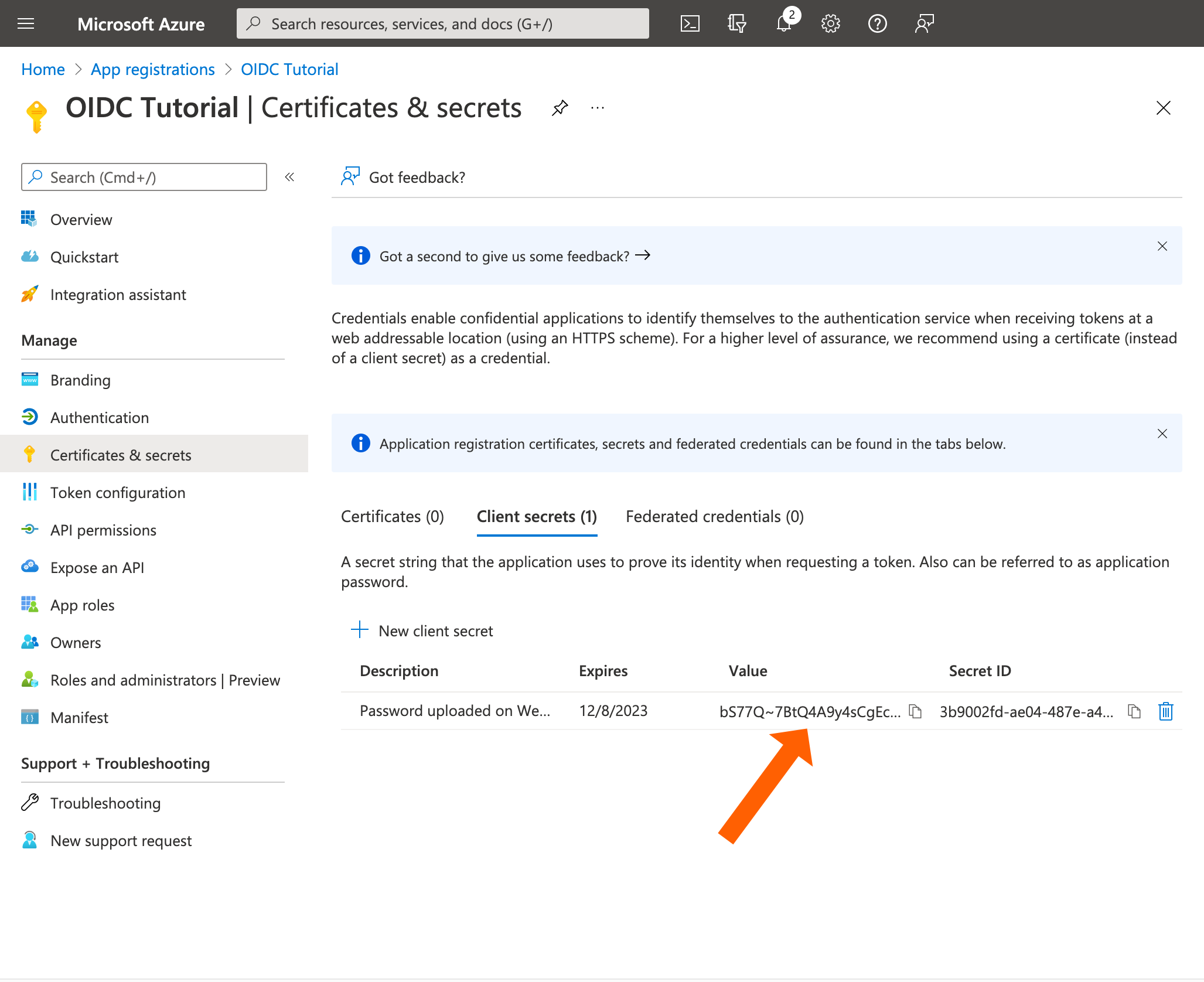
Task: Open the Cloud Shell terminal icon
Action: coord(690,23)
